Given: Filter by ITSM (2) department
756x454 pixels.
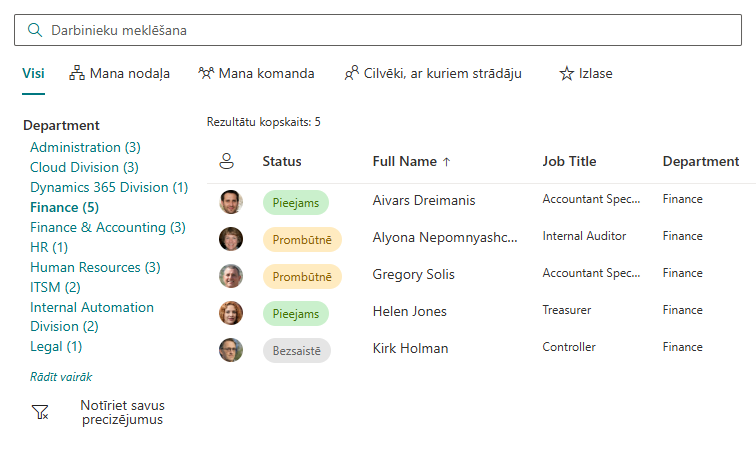Looking at the screenshot, I should tap(55, 287).
